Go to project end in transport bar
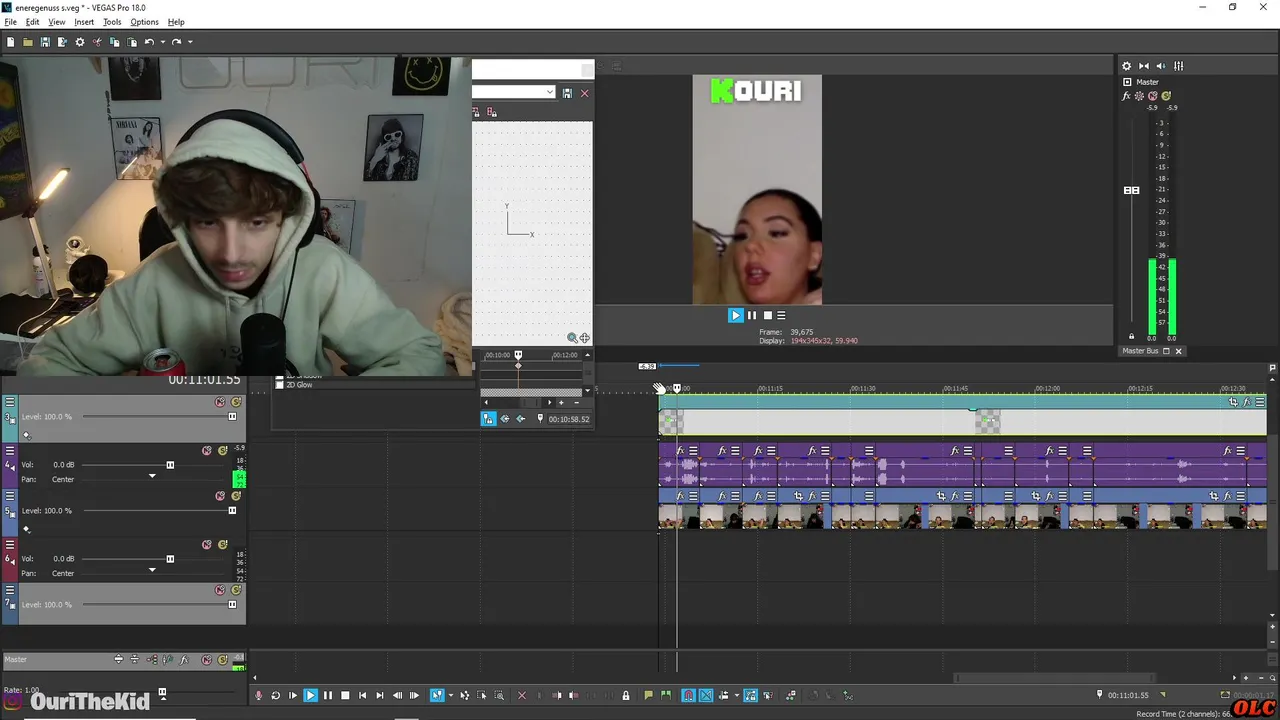Image resolution: width=1280 pixels, height=720 pixels. [x=380, y=695]
